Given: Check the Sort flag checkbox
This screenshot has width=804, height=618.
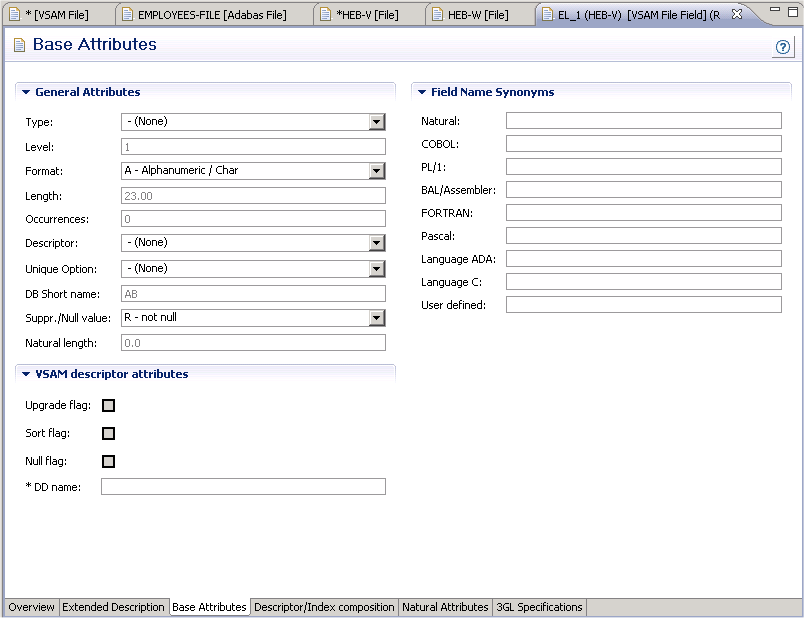Looking at the screenshot, I should [107, 433].
